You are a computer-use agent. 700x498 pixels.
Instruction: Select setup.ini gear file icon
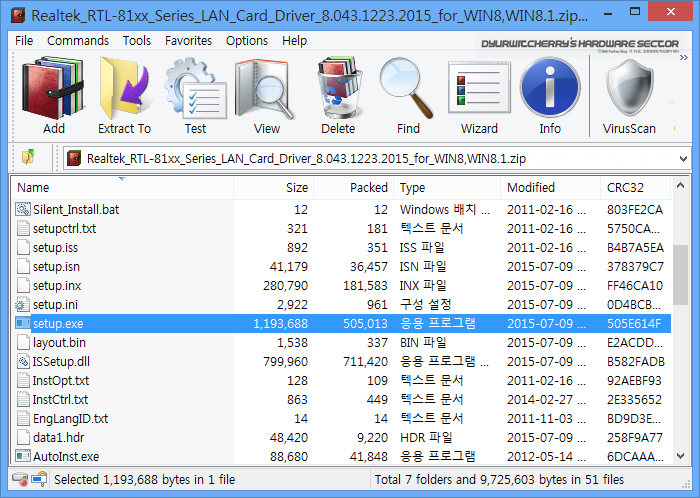[x=23, y=305]
